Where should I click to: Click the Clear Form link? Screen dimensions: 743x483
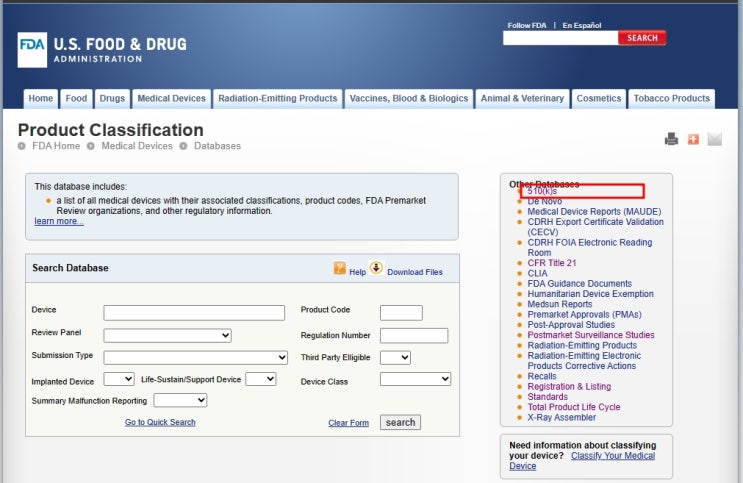coord(348,423)
